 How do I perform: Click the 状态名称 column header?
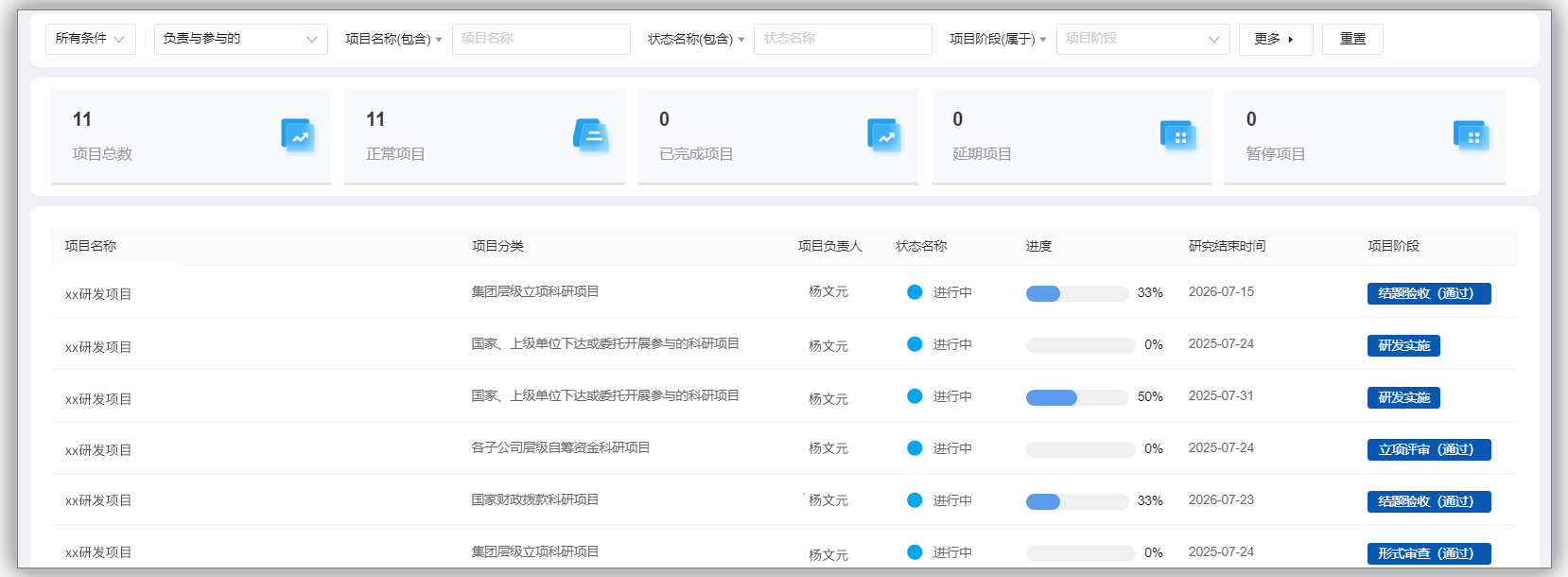click(921, 246)
